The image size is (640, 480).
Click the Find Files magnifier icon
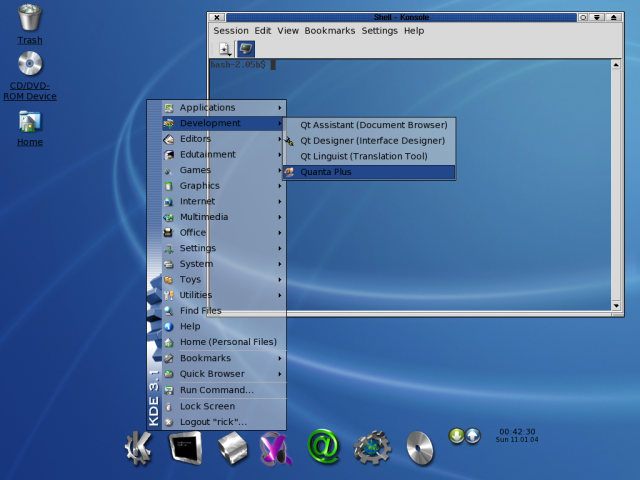(x=169, y=311)
